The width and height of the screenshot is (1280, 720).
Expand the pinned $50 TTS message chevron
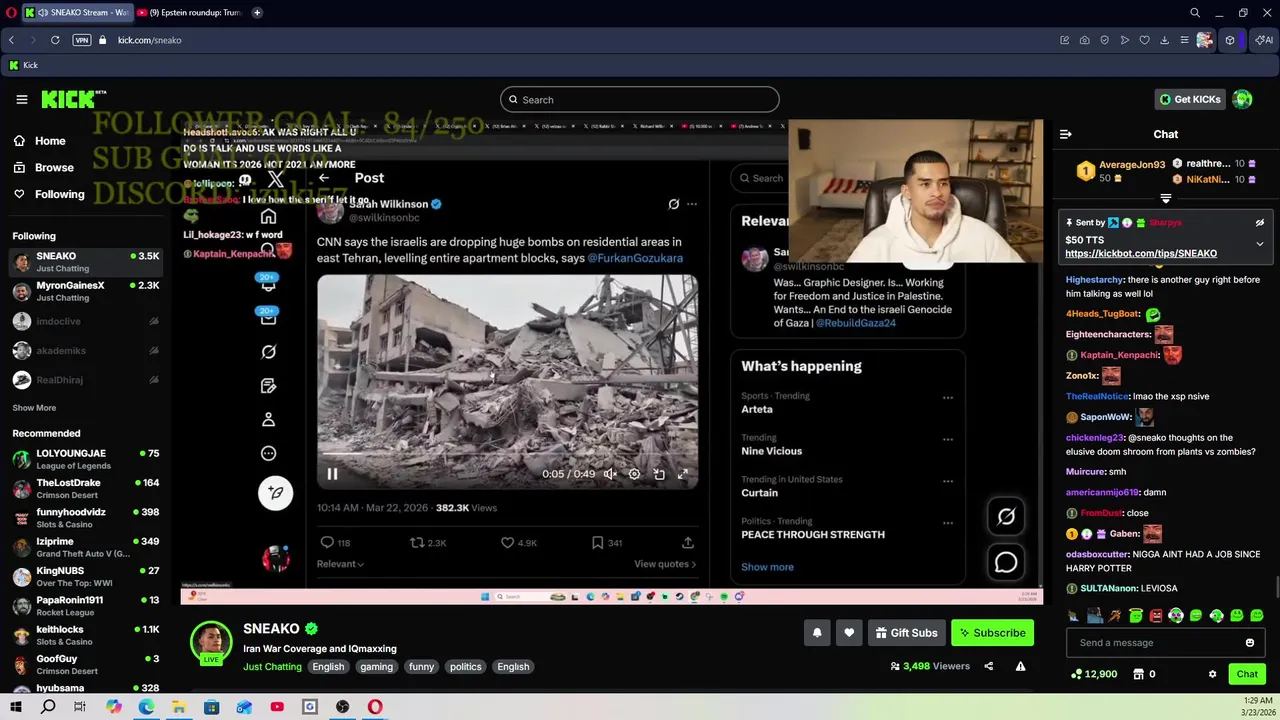(1259, 244)
